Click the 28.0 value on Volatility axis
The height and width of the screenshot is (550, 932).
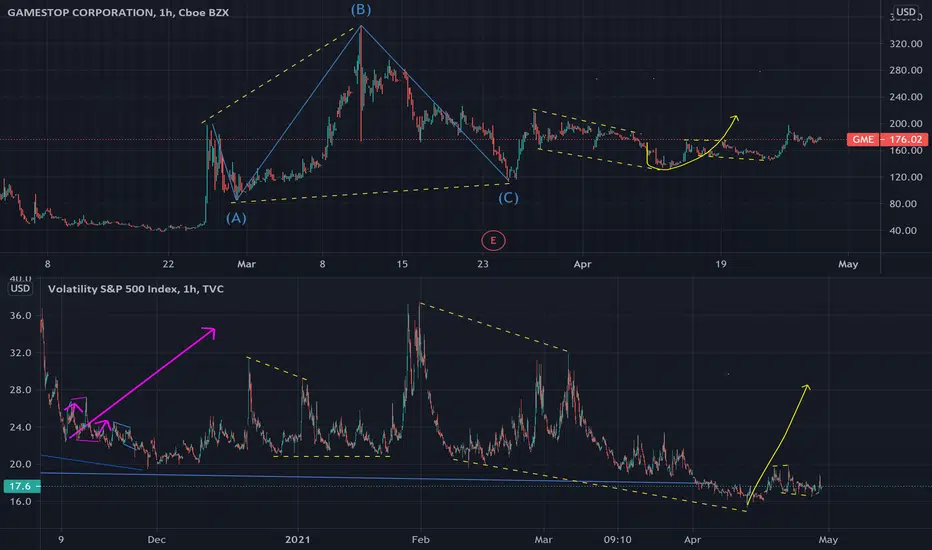click(x=20, y=390)
